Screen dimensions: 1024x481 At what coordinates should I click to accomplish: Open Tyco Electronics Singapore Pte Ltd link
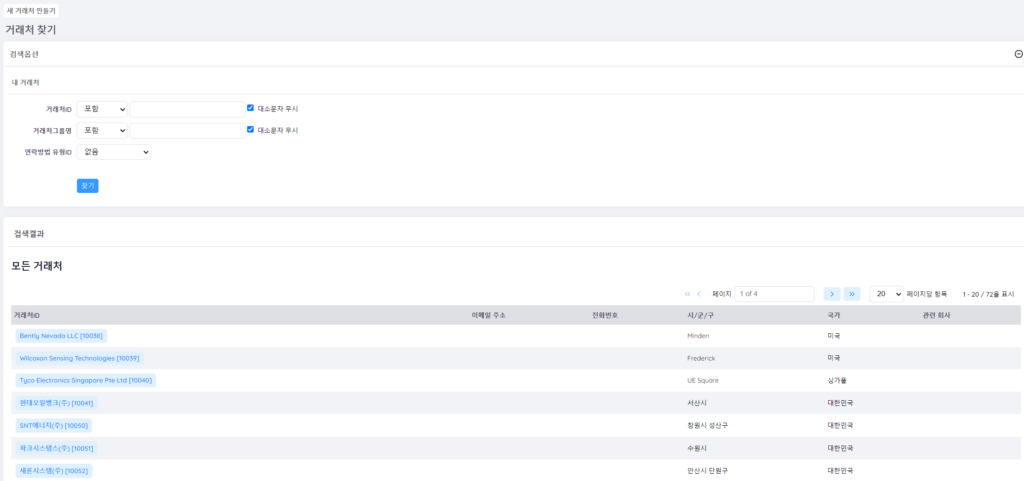85,381
